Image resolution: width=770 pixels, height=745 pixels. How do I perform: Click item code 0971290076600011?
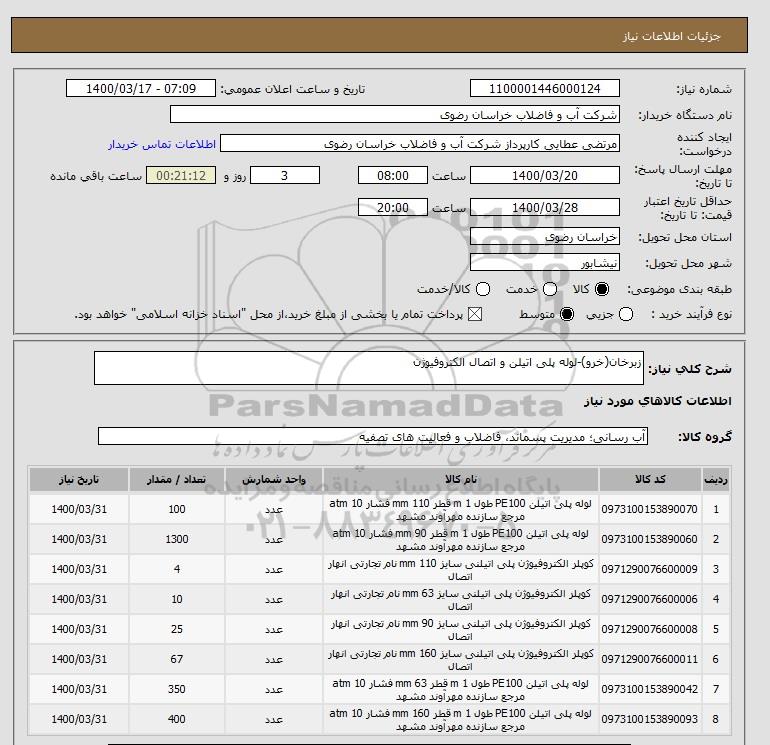click(650, 659)
